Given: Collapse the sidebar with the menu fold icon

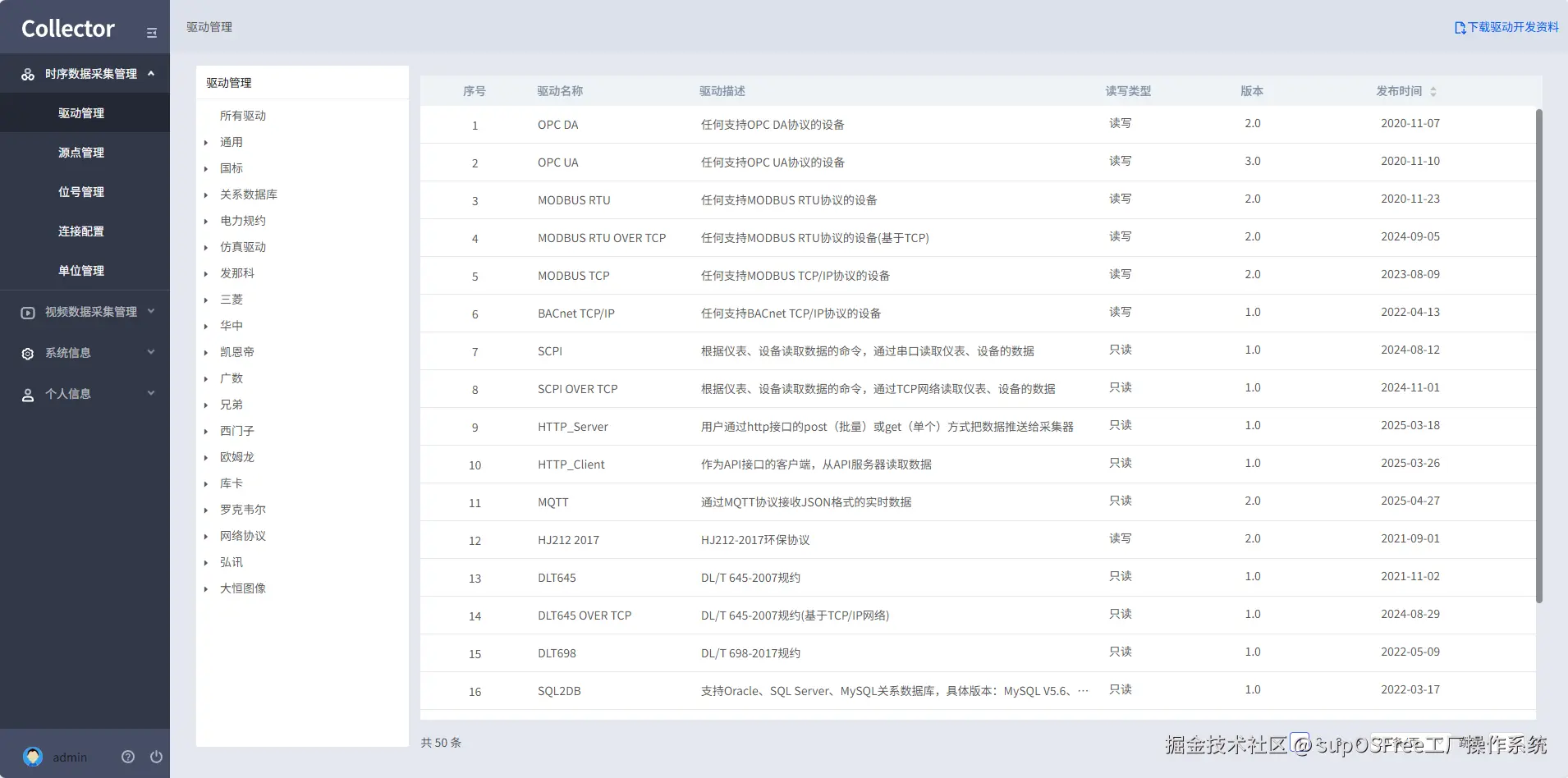Looking at the screenshot, I should point(152,33).
